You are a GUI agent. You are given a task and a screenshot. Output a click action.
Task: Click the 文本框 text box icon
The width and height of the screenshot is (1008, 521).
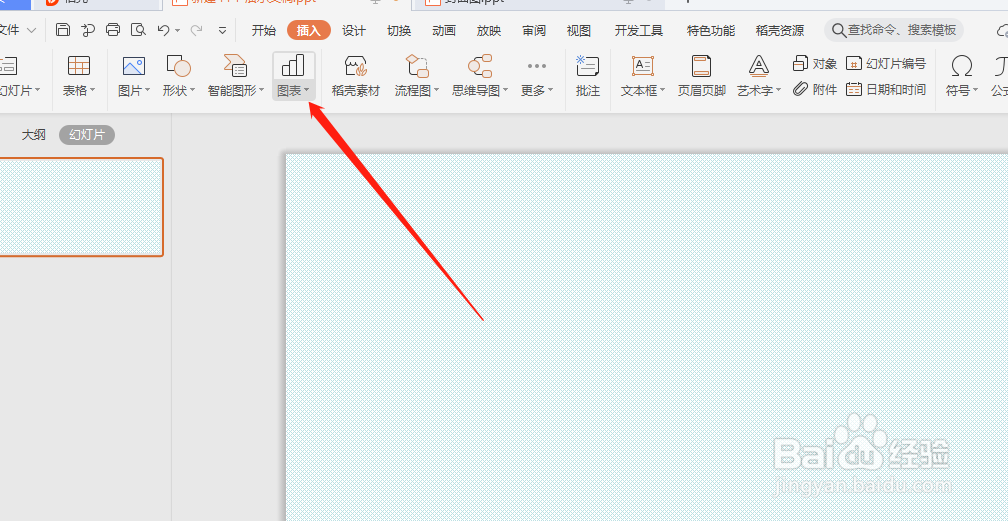643,66
